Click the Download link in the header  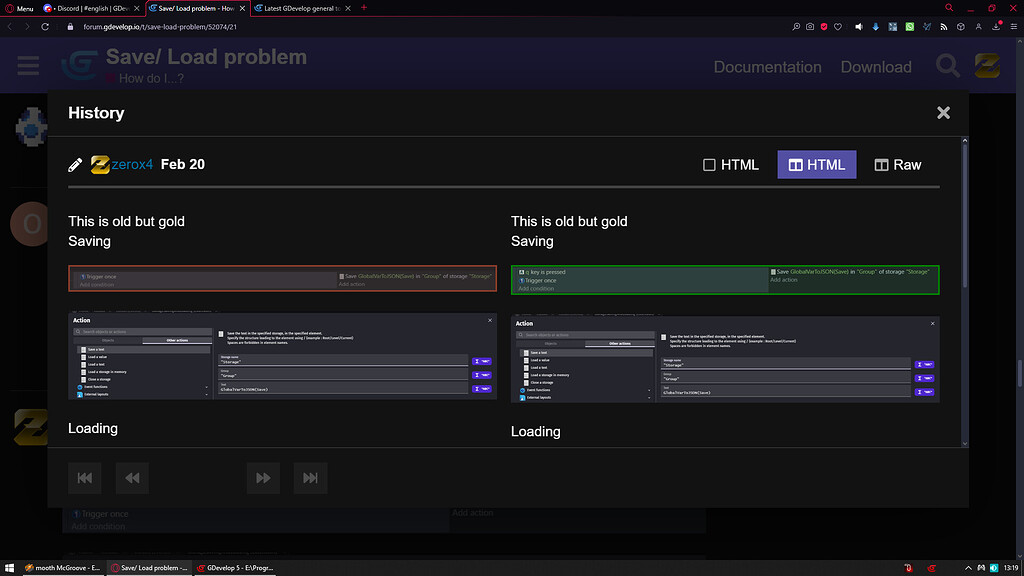pos(875,66)
